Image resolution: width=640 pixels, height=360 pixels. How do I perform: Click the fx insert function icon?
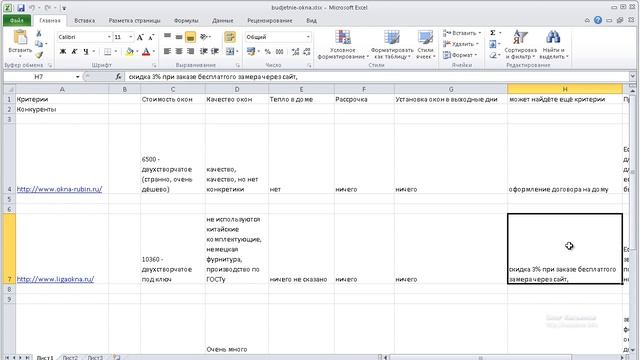(x=118, y=76)
